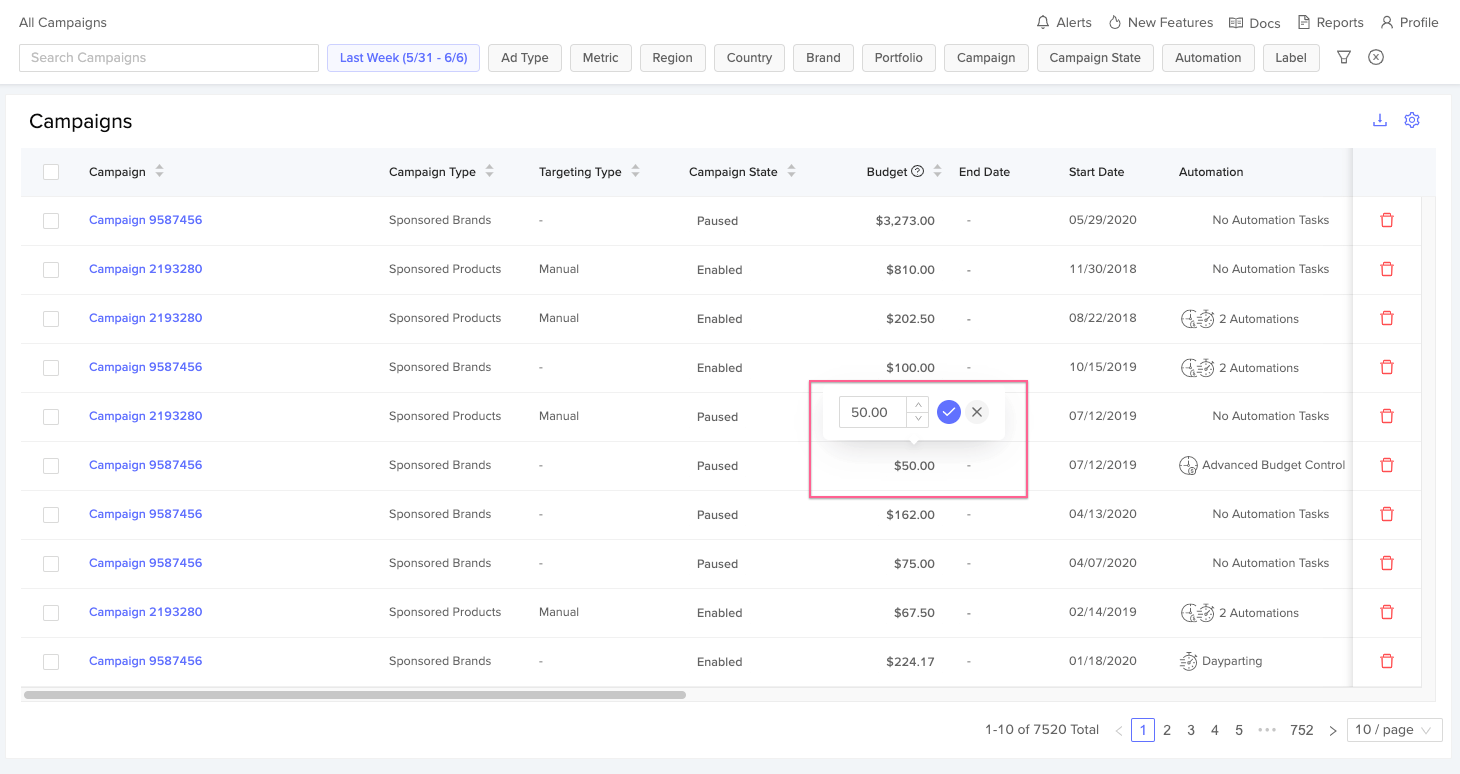Check the box for the $3,273.00 campaign

tap(51, 221)
